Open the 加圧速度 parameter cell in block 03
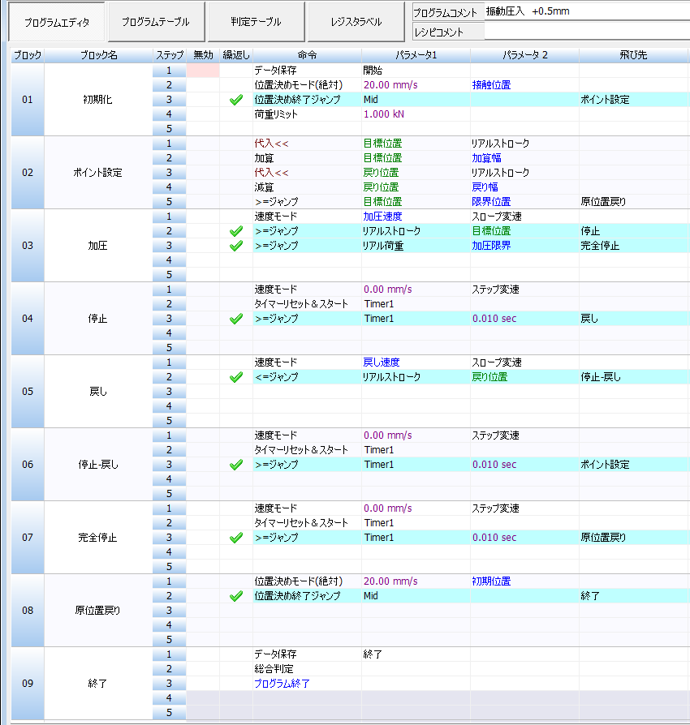This screenshot has width=690, height=725. coord(415,216)
